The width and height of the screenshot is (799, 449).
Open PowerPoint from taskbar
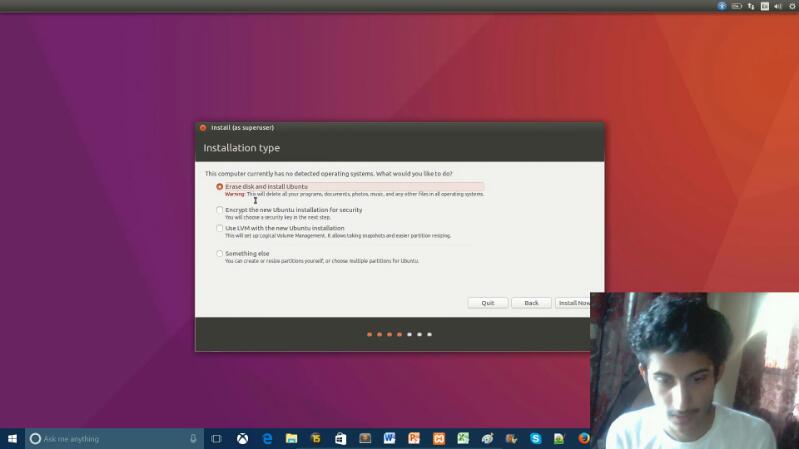(x=414, y=439)
